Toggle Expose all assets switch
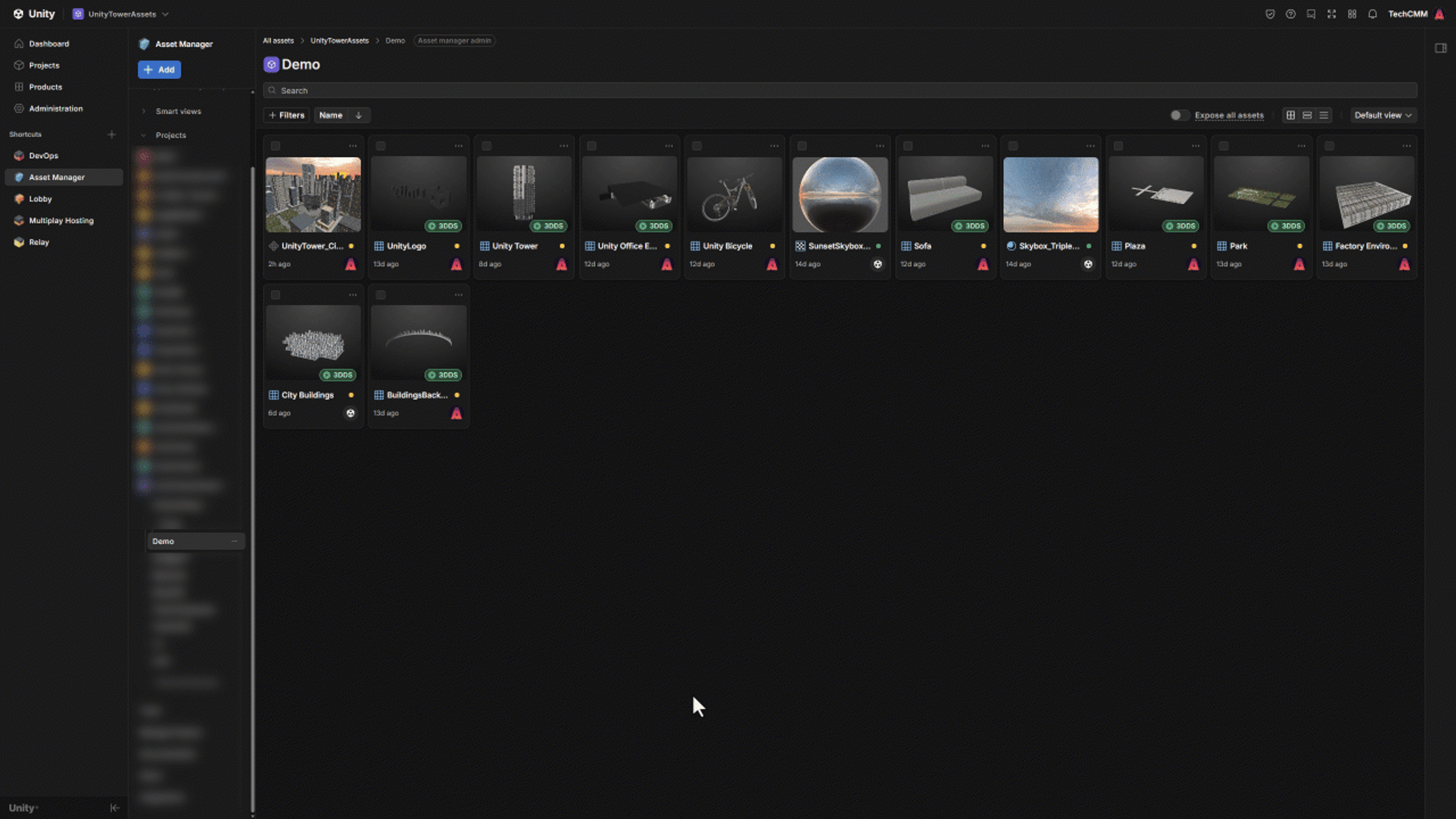The width and height of the screenshot is (1456, 819). click(x=1179, y=115)
